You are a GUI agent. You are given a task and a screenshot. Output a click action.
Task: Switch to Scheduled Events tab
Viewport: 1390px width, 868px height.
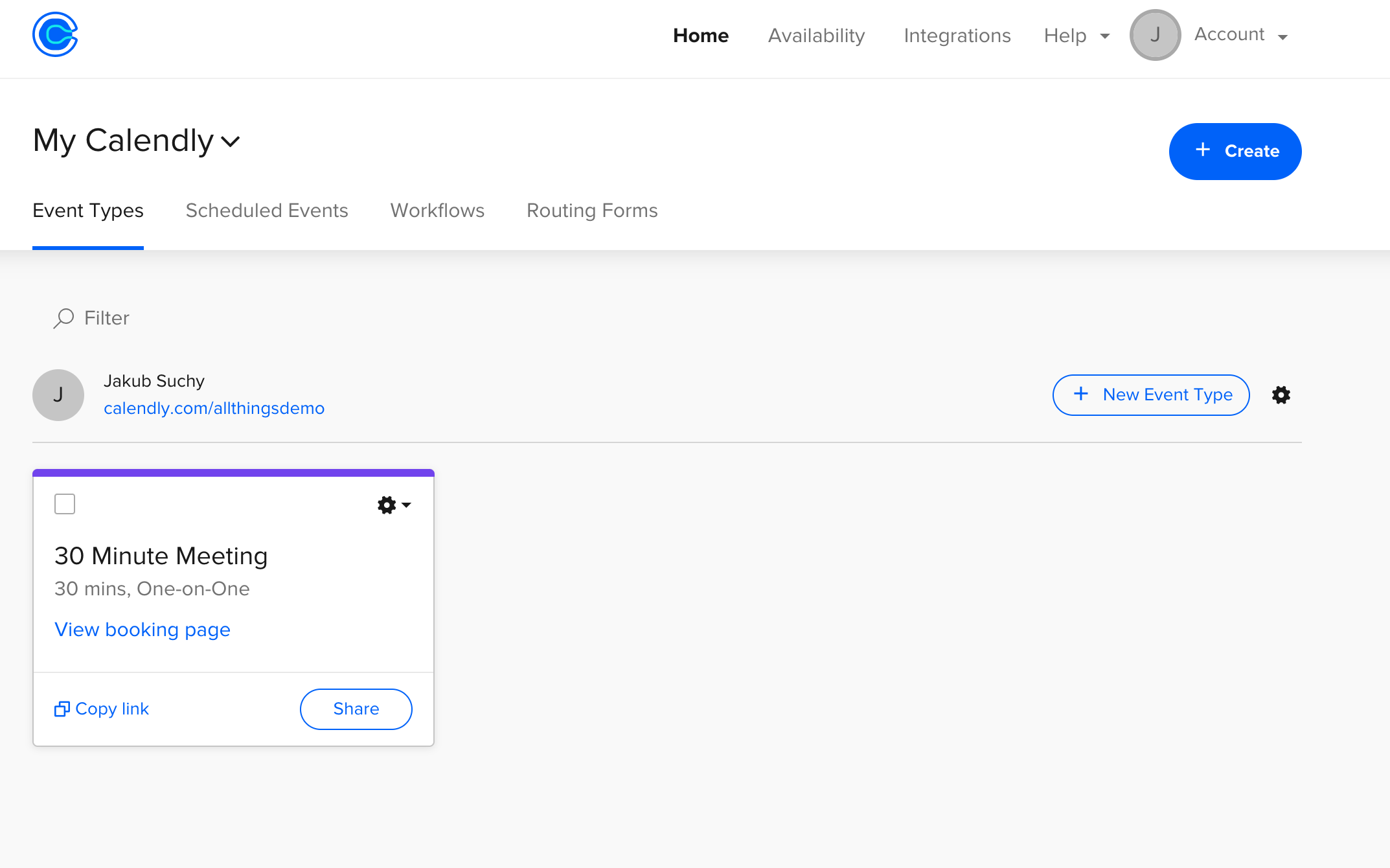point(267,211)
